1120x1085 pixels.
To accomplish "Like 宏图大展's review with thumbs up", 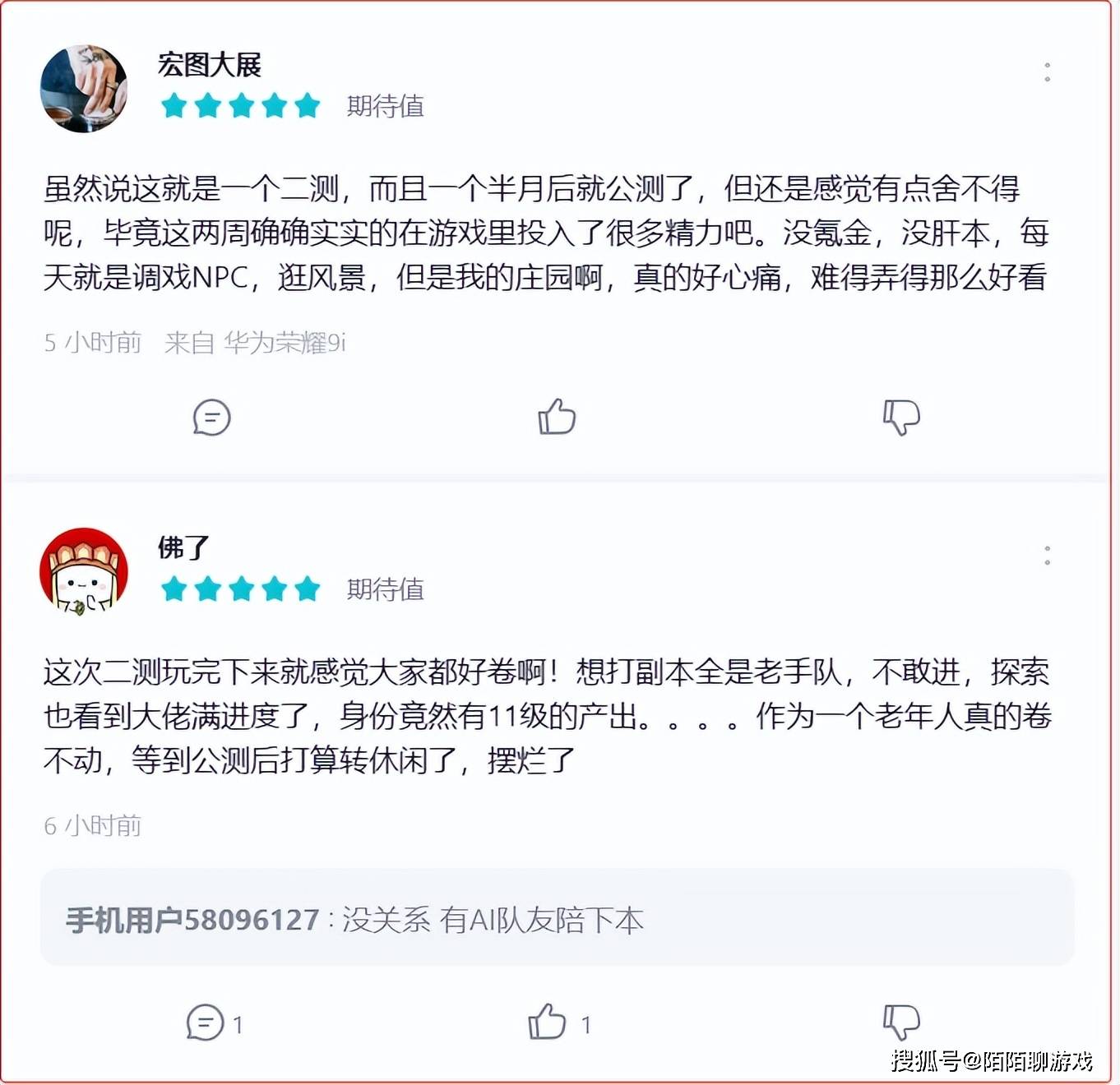I will point(557,417).
